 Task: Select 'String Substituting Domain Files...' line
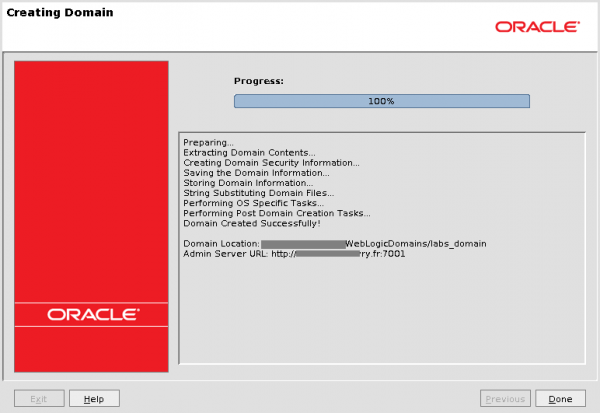[259, 193]
